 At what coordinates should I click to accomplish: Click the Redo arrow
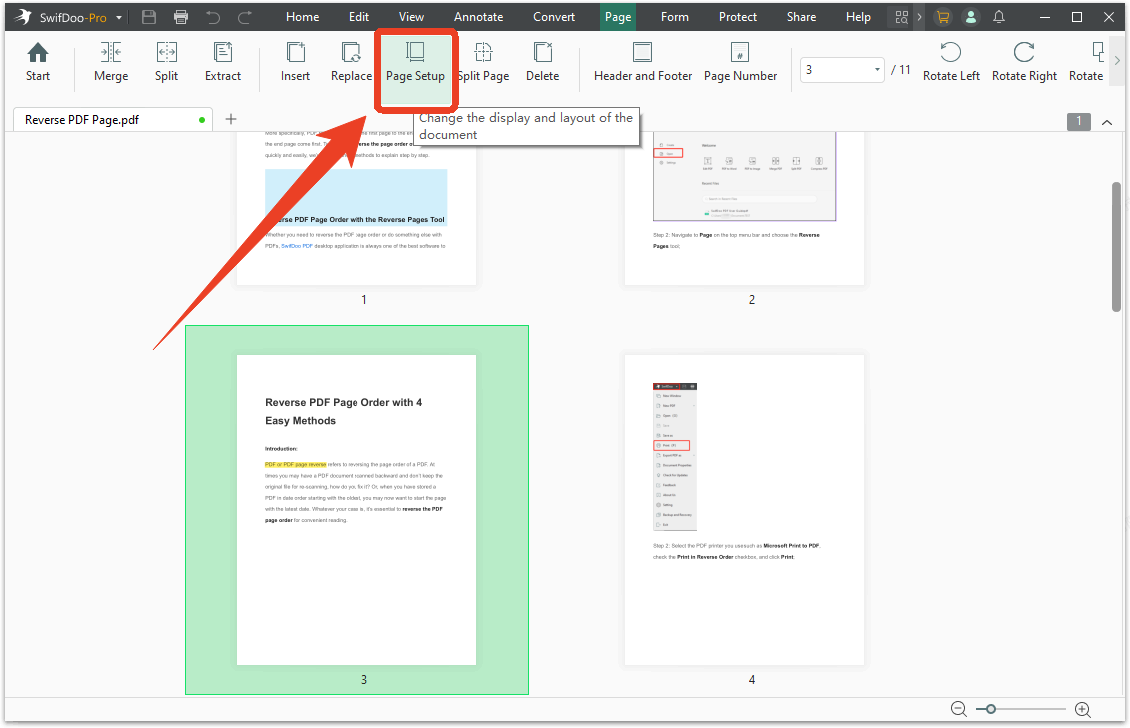245,17
